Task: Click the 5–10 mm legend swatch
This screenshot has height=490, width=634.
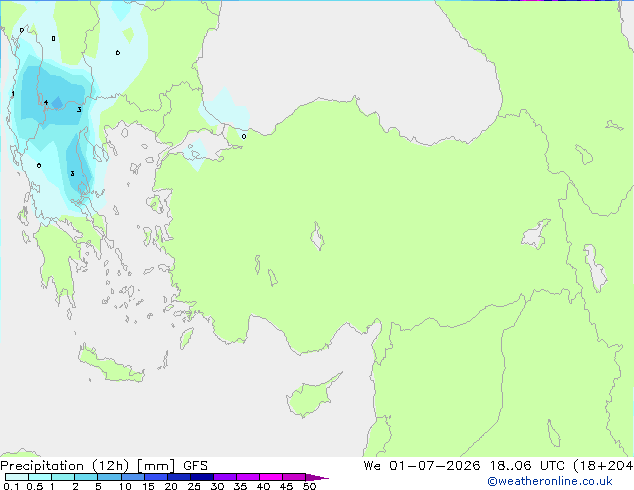Action: 109,477
